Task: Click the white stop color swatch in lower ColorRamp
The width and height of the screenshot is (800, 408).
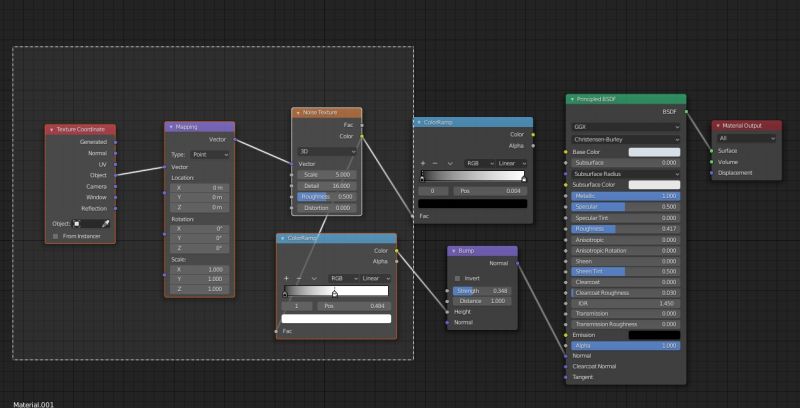Action: tap(336, 319)
